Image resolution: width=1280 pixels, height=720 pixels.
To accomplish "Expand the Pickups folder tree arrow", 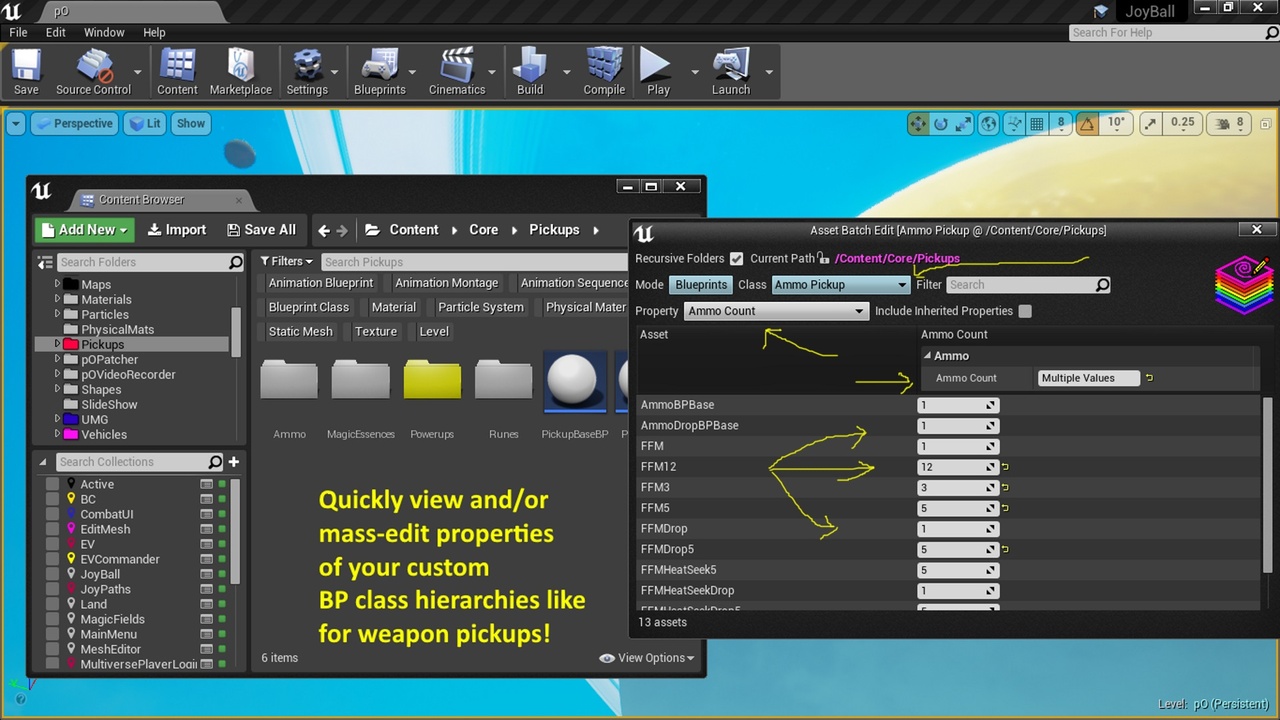I will 58,344.
